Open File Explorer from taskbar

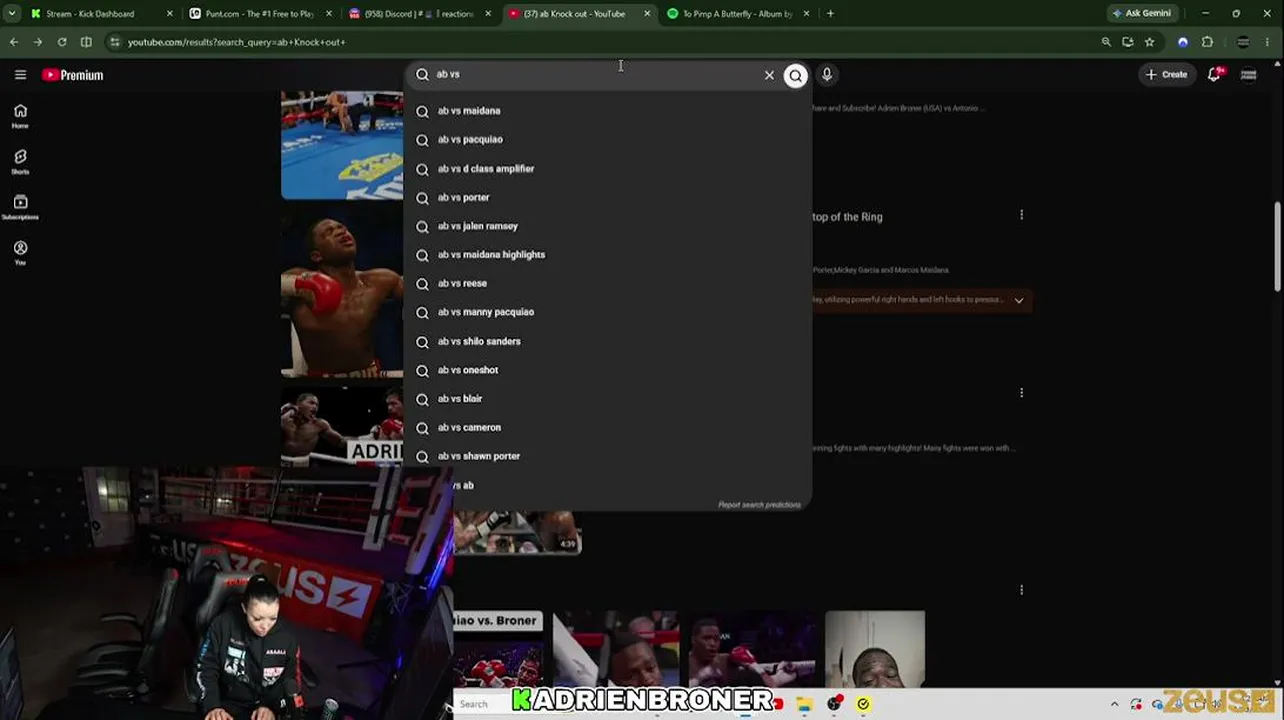(804, 704)
